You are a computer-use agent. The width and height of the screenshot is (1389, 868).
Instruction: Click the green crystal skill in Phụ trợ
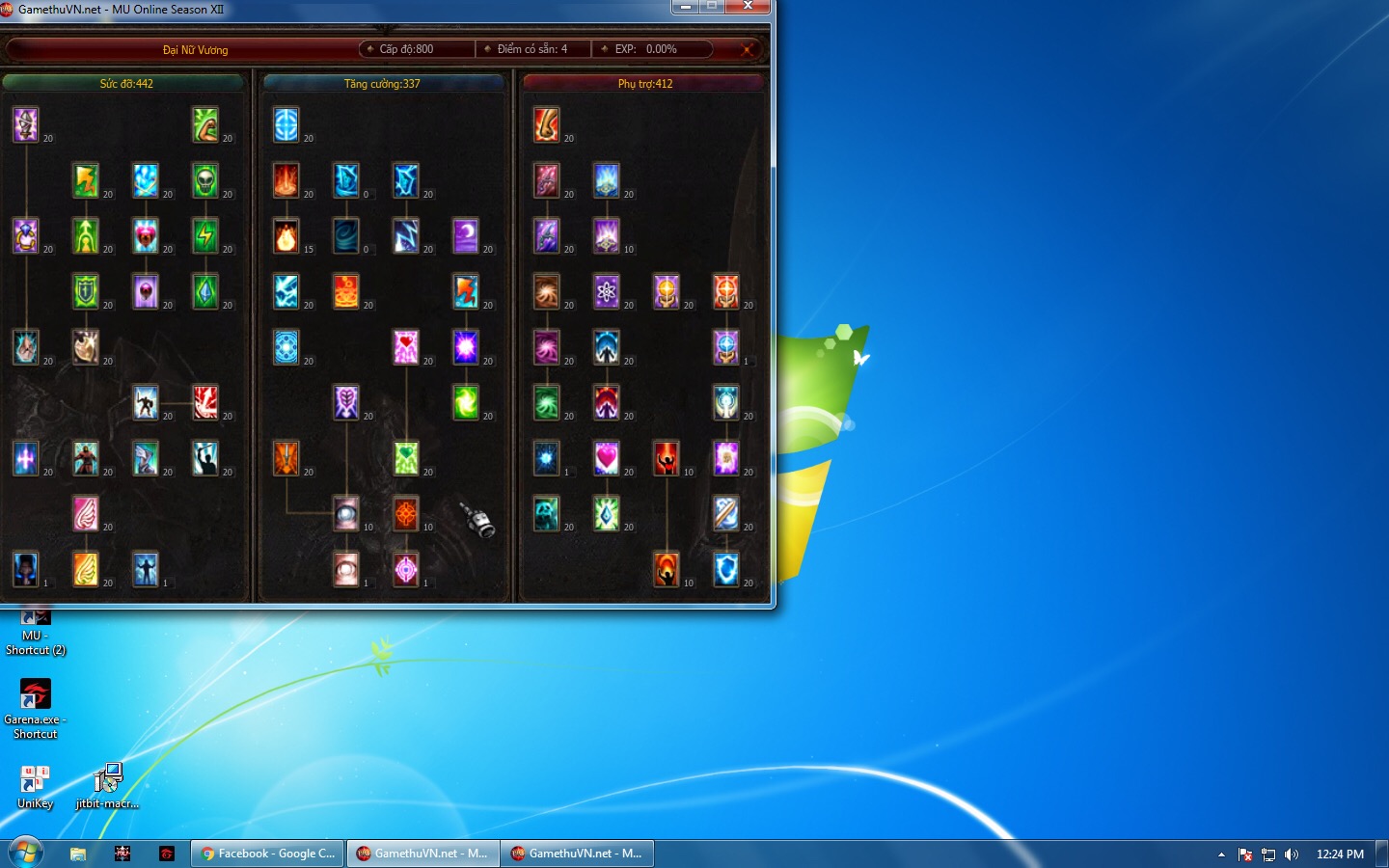pos(607,513)
